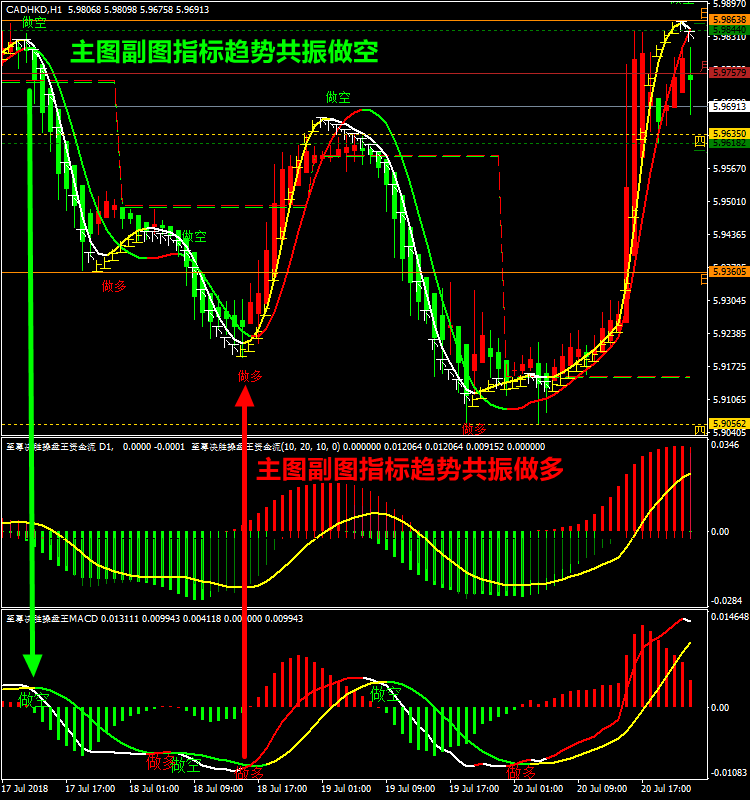Select the orange 5.93605 price tag

tap(727, 272)
